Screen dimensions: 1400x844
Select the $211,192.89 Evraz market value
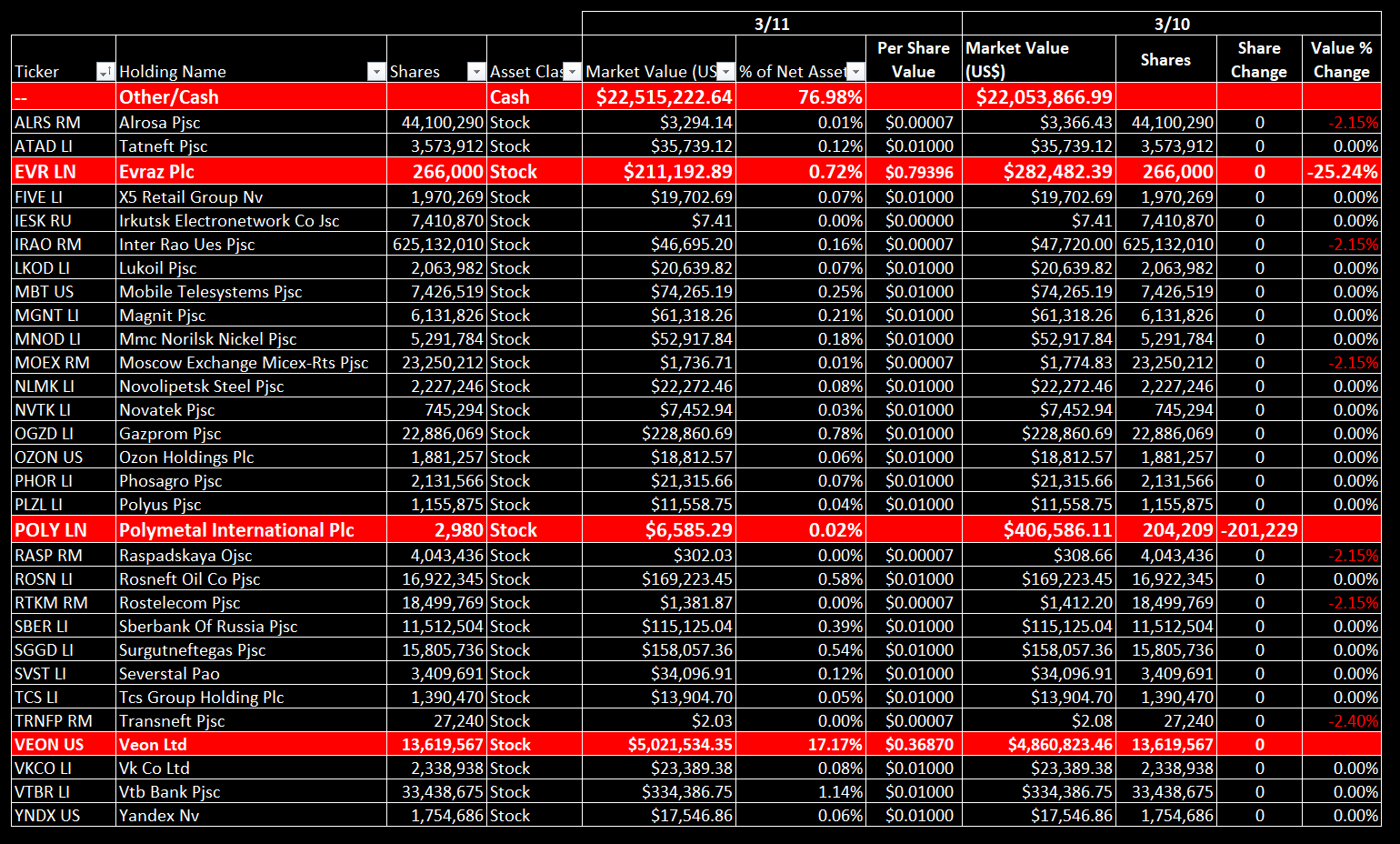point(659,172)
